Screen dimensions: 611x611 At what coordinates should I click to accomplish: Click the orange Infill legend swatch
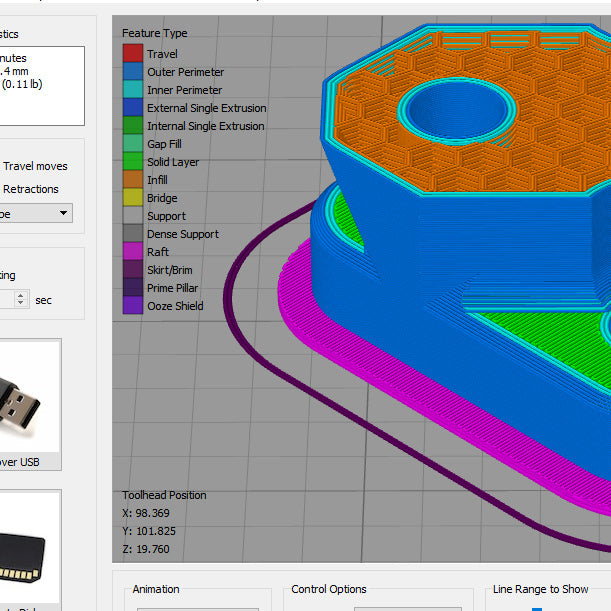pos(132,180)
